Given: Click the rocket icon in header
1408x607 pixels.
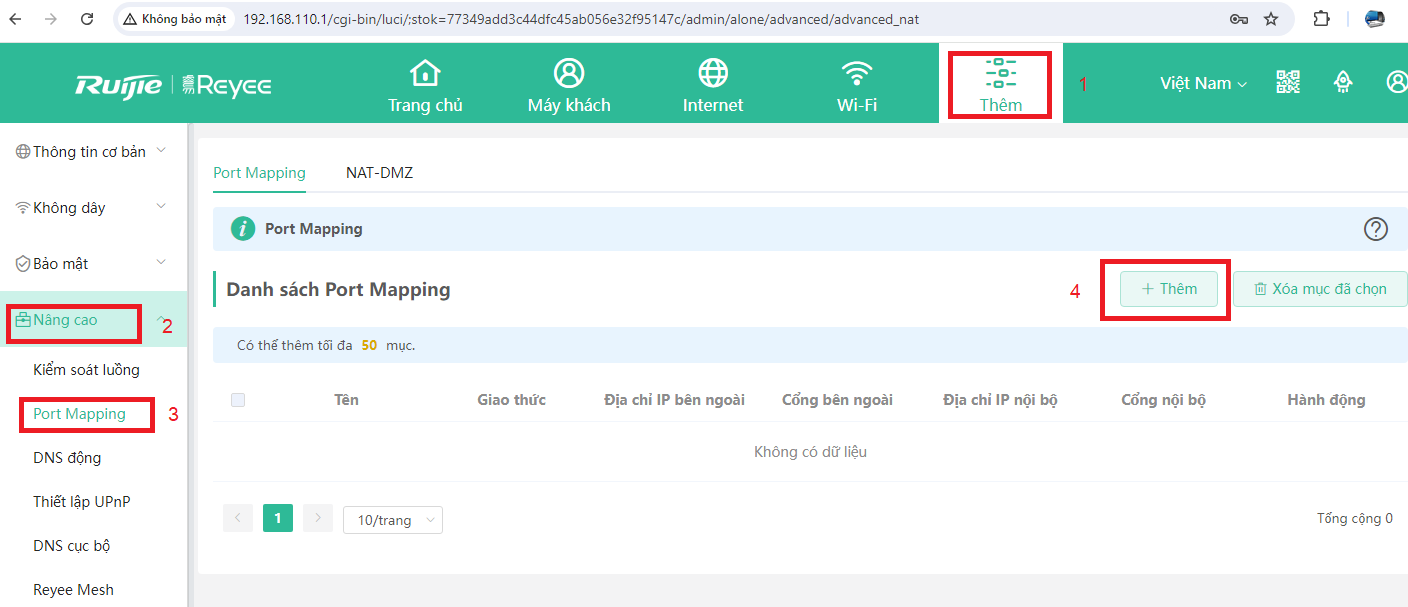Looking at the screenshot, I should (x=1343, y=83).
